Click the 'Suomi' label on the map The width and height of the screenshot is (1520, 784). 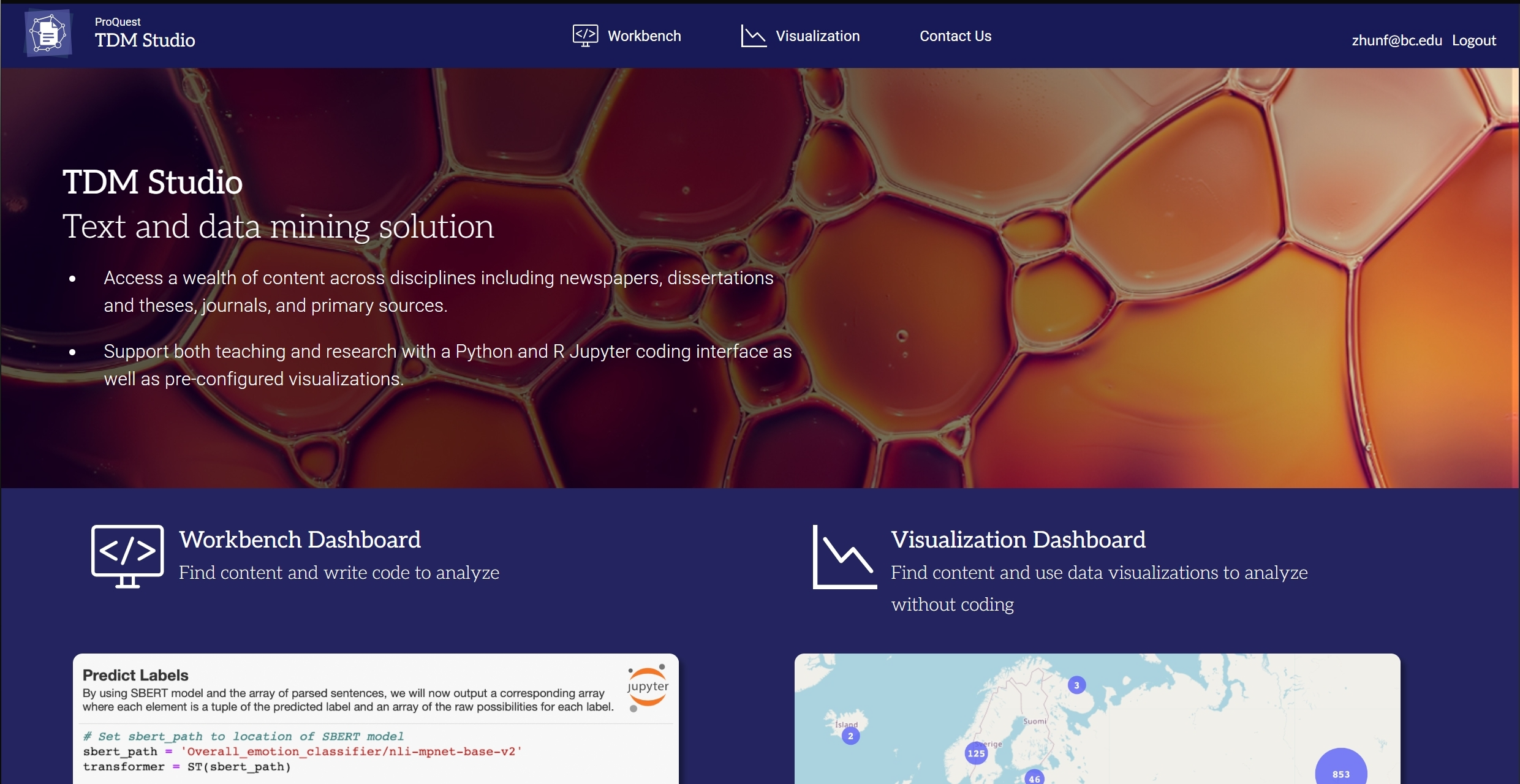tap(1035, 722)
